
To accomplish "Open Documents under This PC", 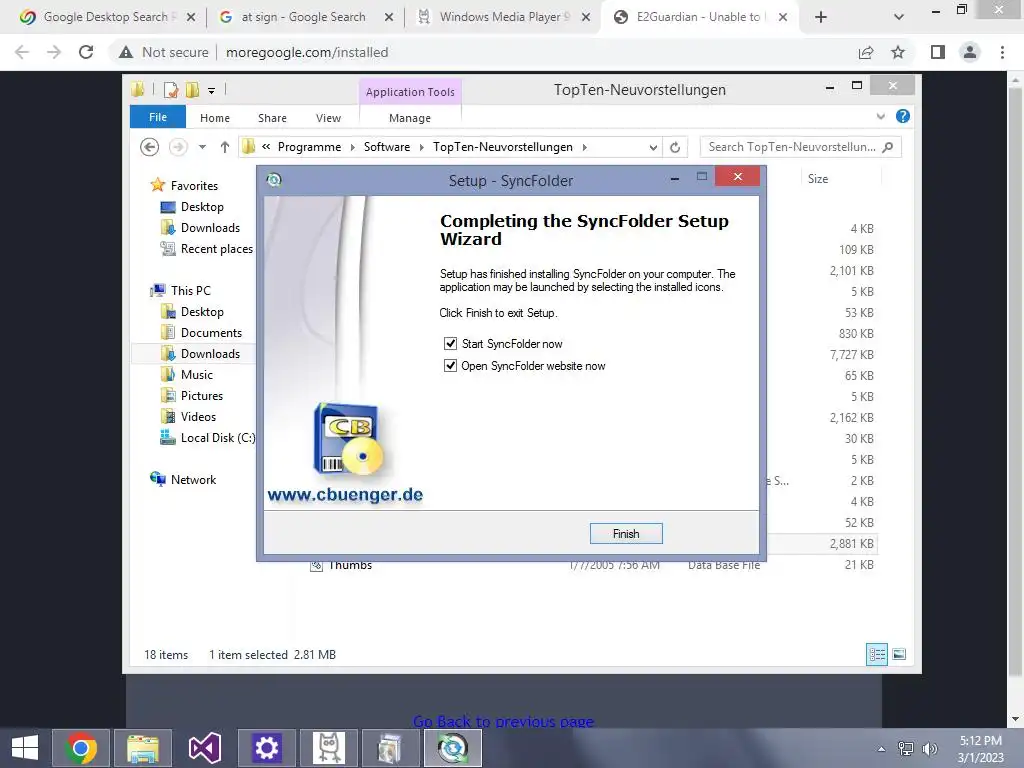I will [211, 332].
